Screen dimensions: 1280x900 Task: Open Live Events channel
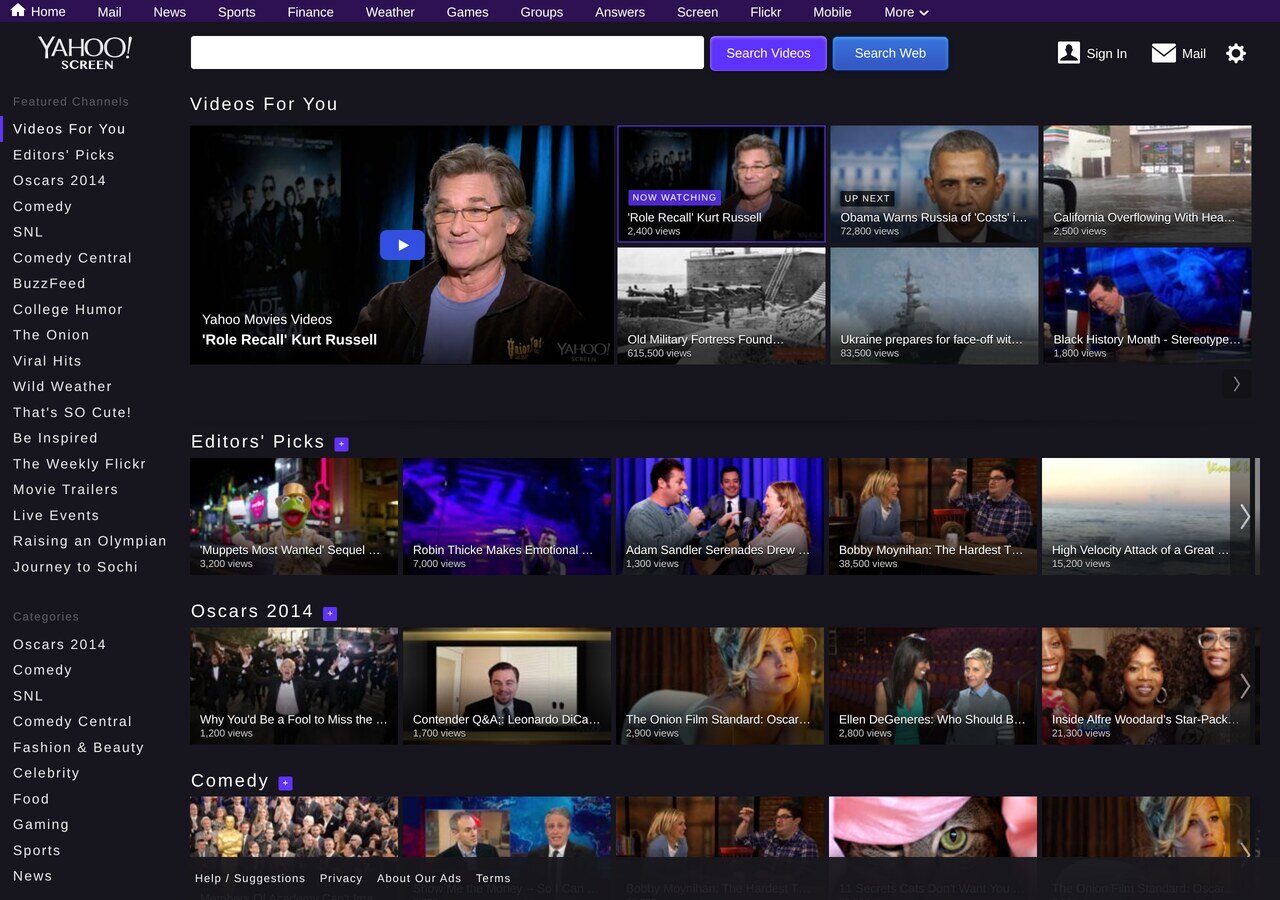56,516
